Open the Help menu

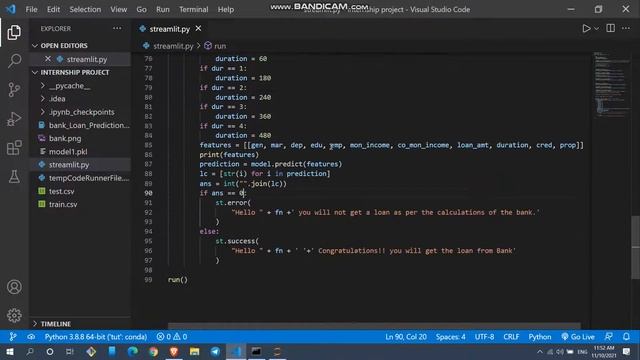tap(226, 9)
